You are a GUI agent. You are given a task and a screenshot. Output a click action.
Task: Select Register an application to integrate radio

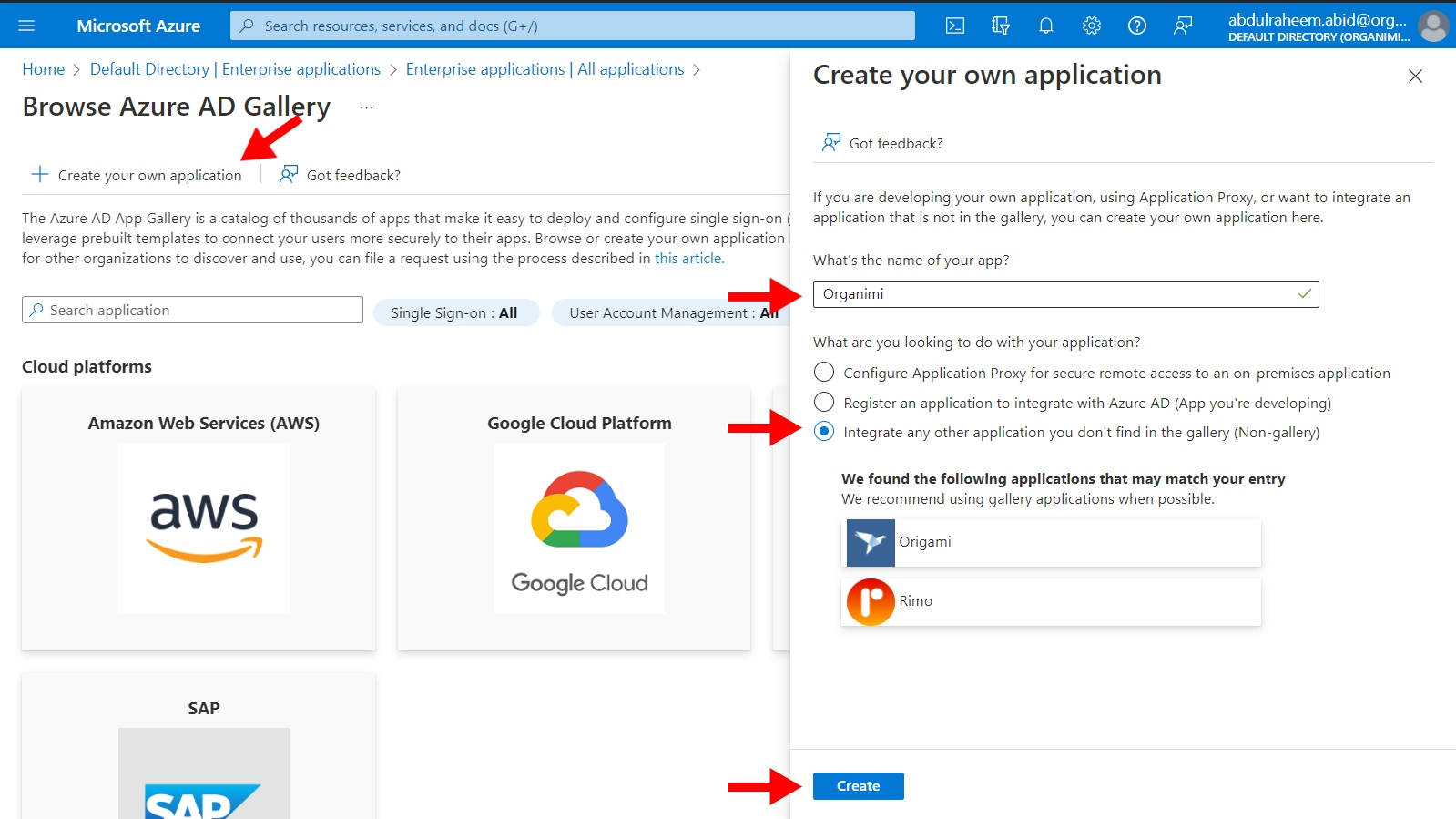[x=824, y=402]
